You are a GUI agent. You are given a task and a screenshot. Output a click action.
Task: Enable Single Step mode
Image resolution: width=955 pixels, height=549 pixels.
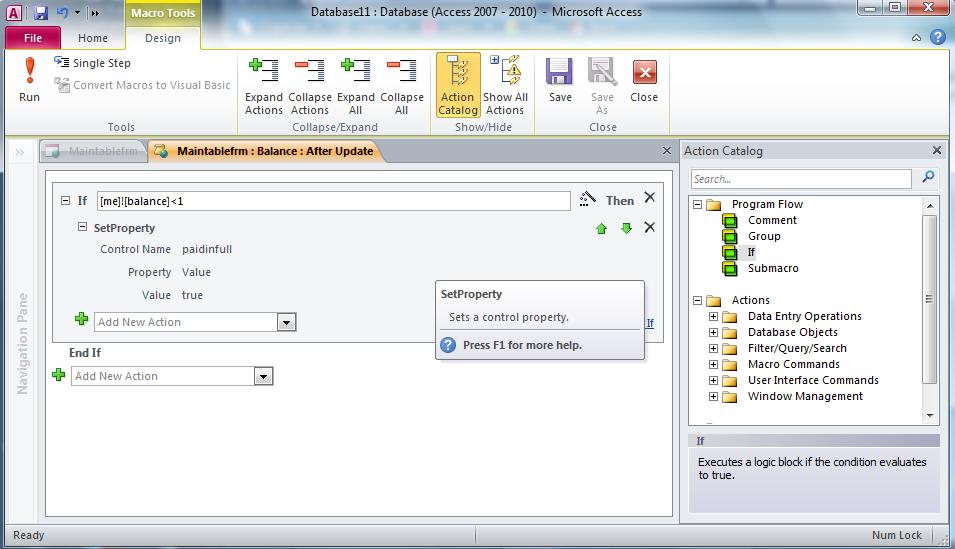coord(92,63)
